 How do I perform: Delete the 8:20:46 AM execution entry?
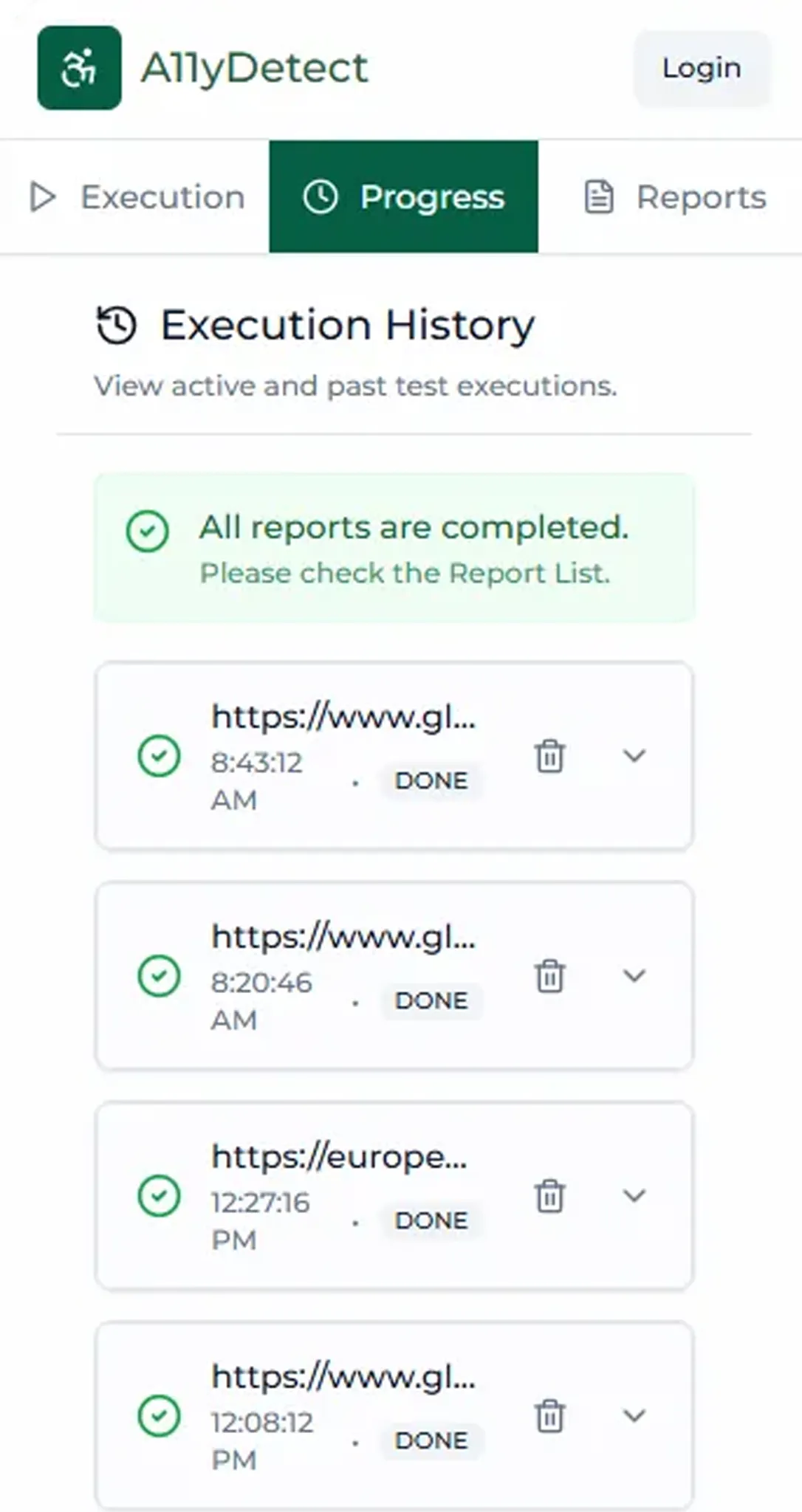coord(549,976)
